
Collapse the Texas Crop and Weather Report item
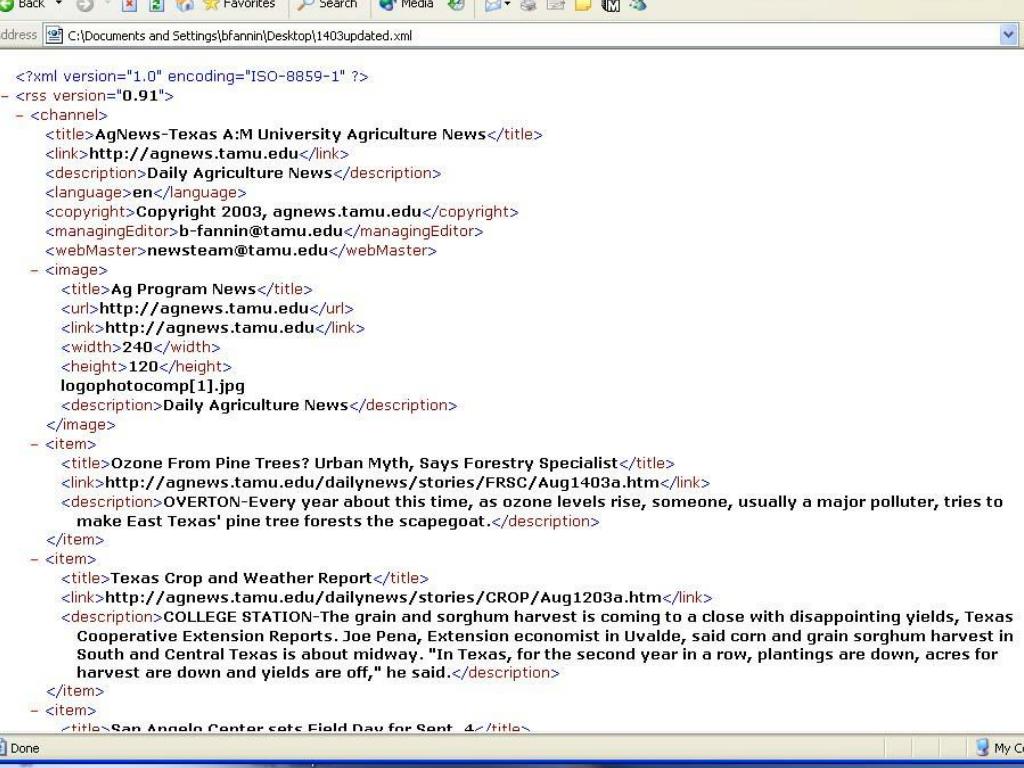click(35, 560)
